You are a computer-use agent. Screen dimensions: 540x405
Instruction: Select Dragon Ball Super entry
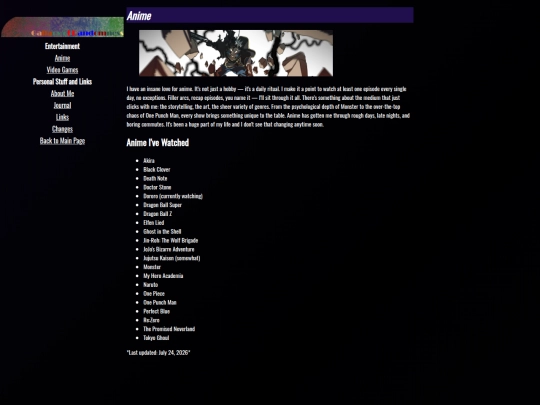click(162, 205)
